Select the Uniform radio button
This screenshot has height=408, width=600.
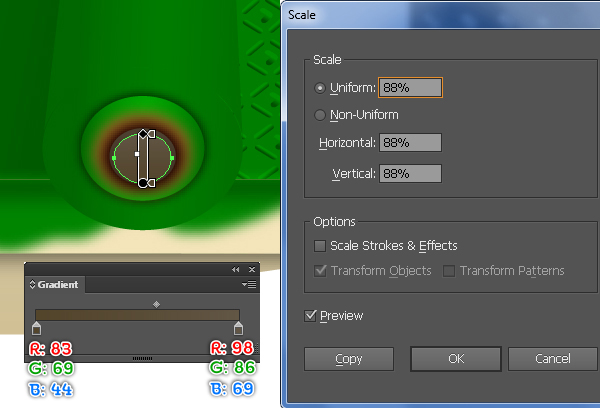click(320, 88)
